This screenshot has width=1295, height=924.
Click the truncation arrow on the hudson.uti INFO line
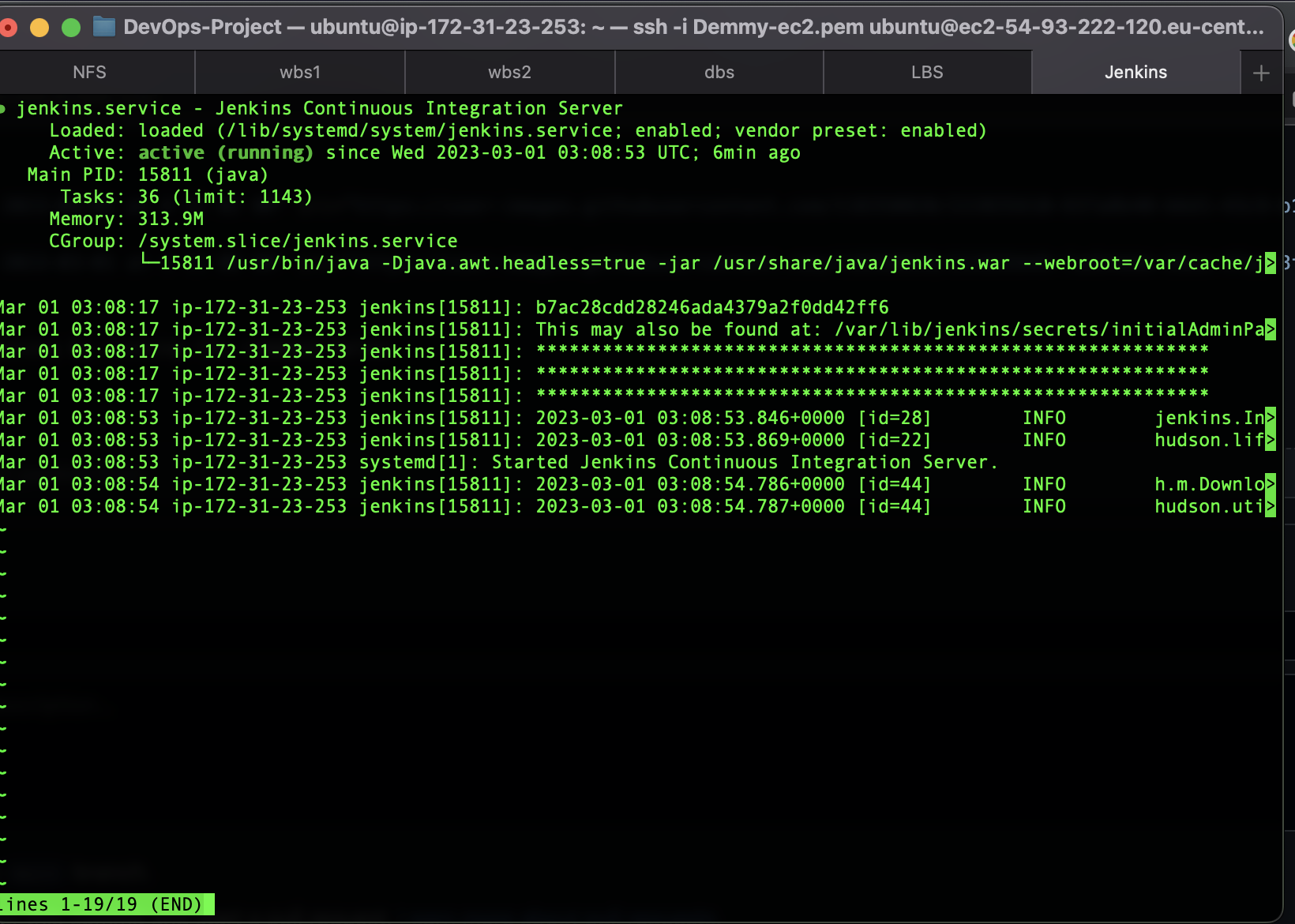coord(1272,506)
